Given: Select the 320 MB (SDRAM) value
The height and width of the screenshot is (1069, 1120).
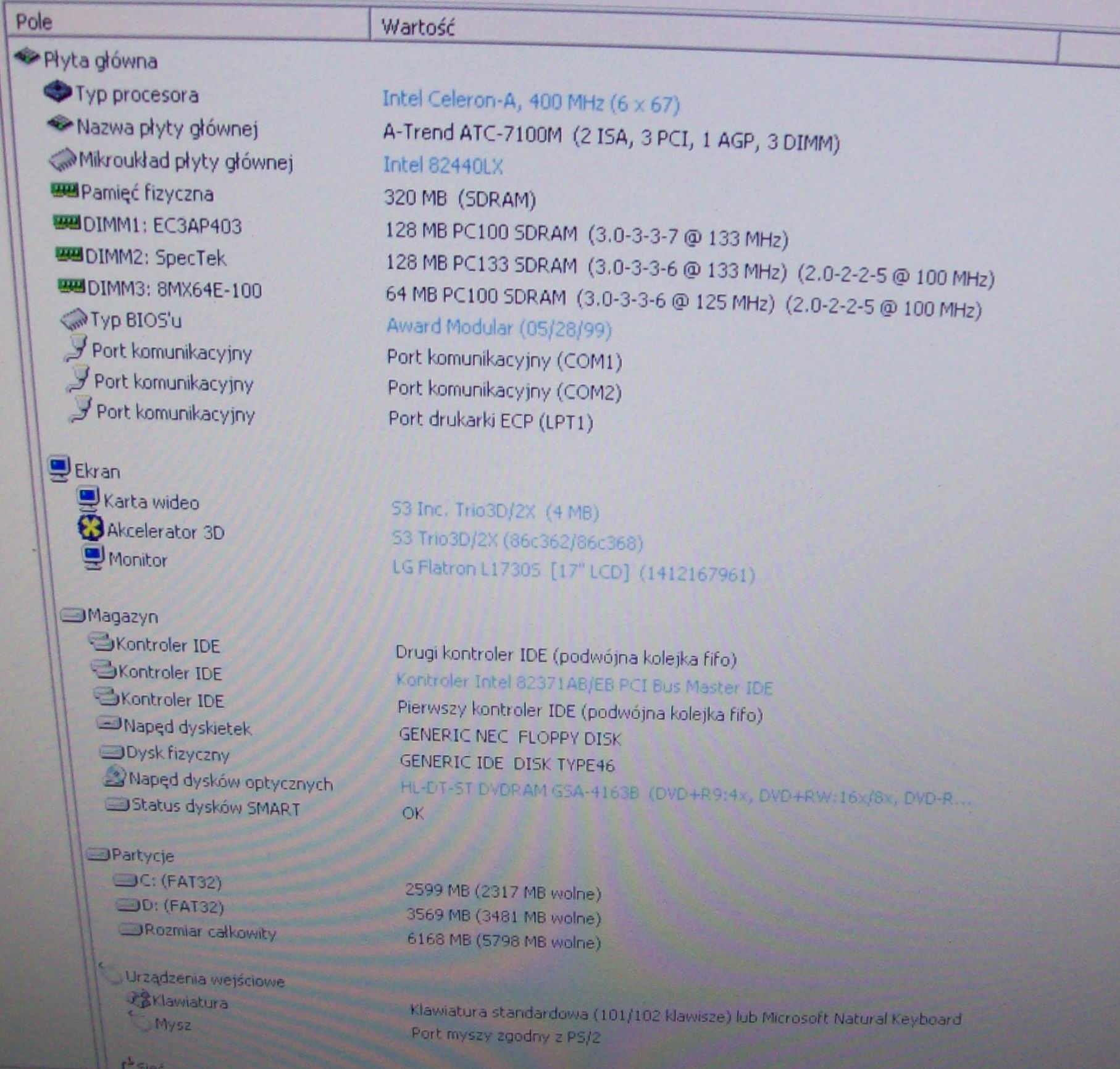Looking at the screenshot, I should coord(460,199).
